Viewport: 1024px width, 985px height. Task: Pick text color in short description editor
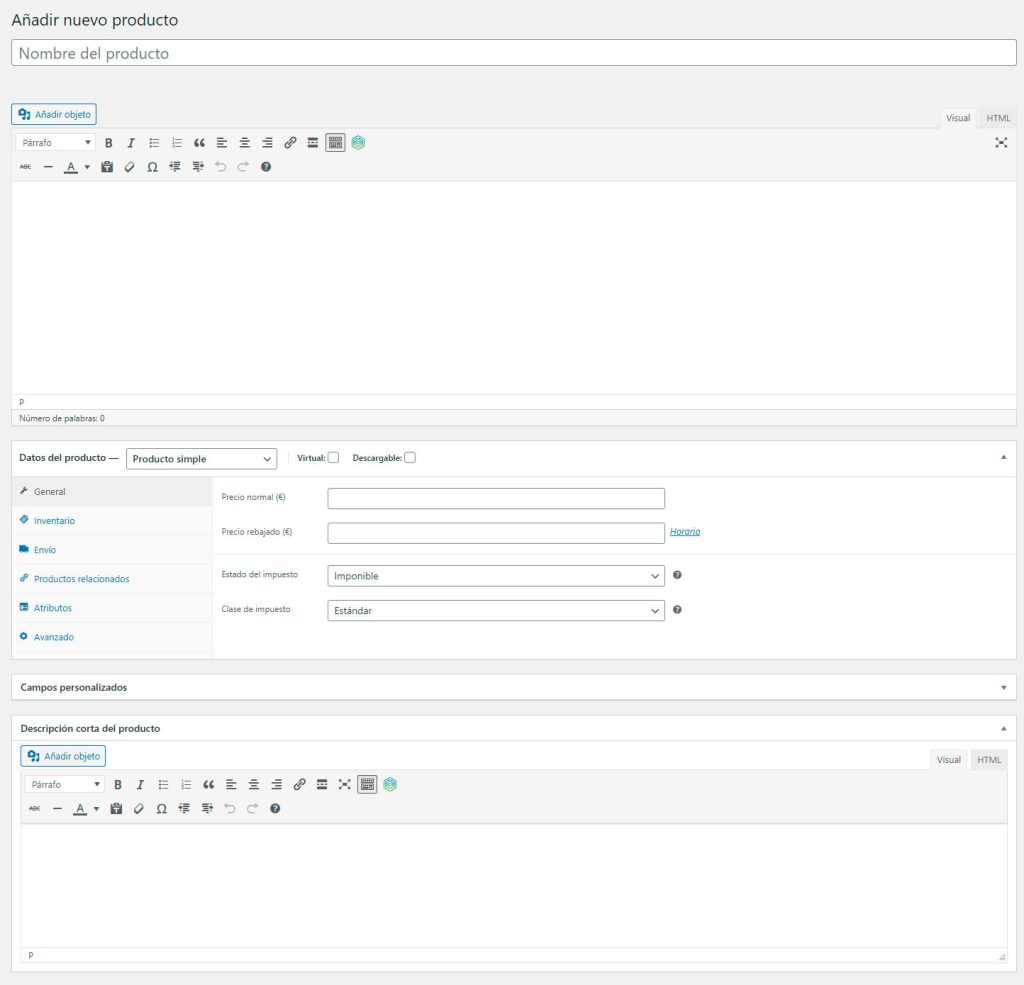coord(80,809)
